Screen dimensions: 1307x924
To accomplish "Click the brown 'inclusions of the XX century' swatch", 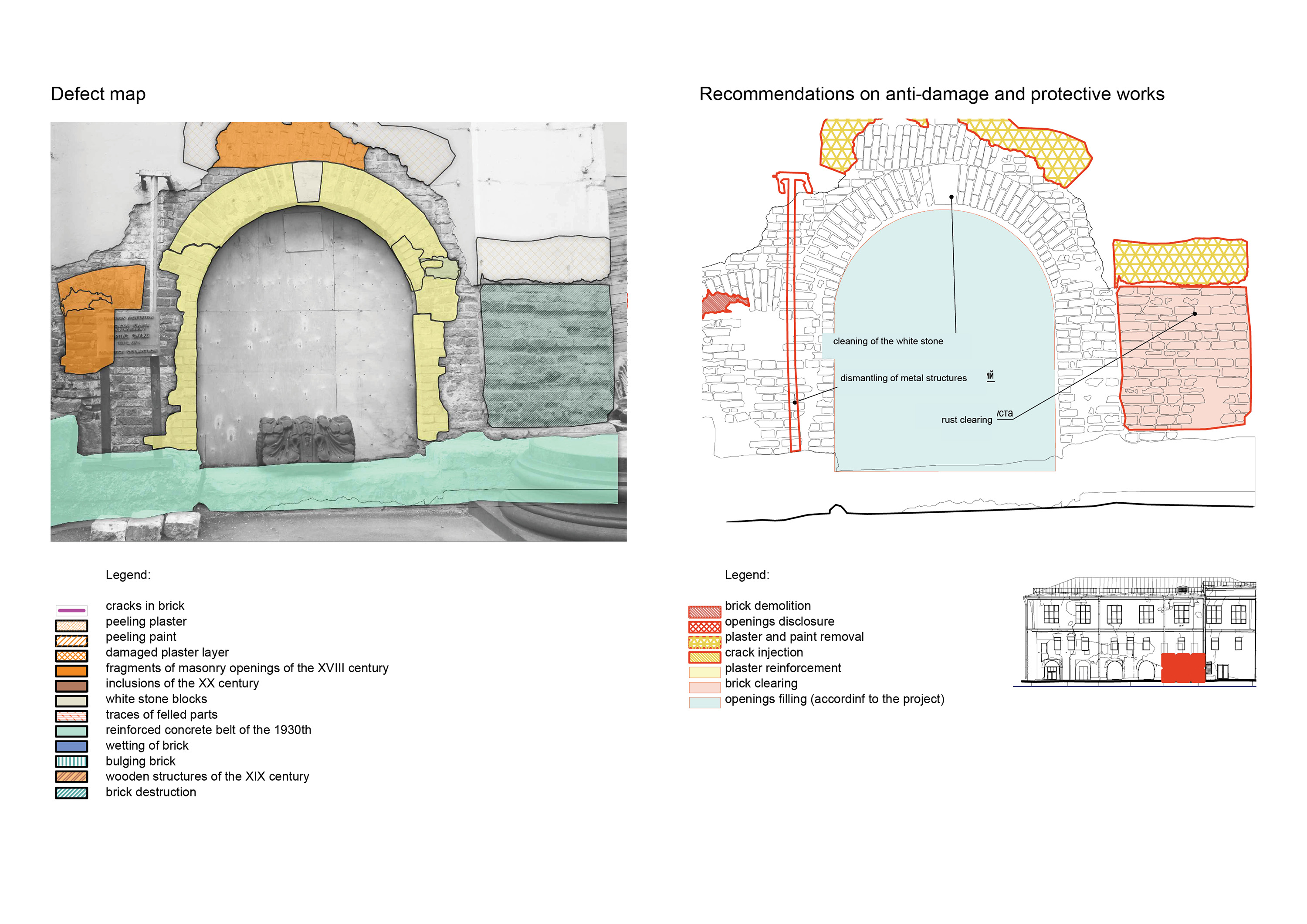I will click(71, 687).
